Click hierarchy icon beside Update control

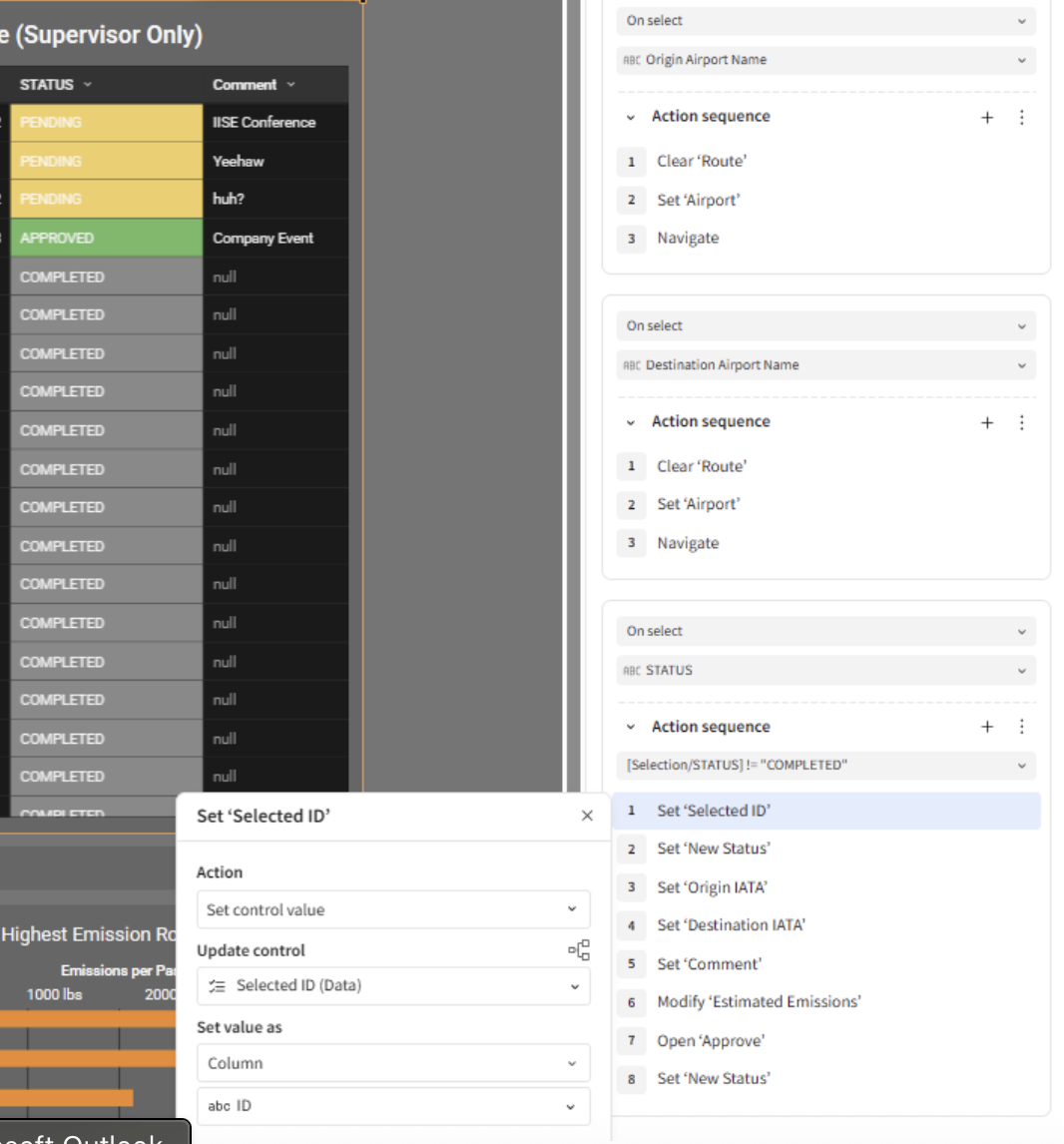[579, 950]
